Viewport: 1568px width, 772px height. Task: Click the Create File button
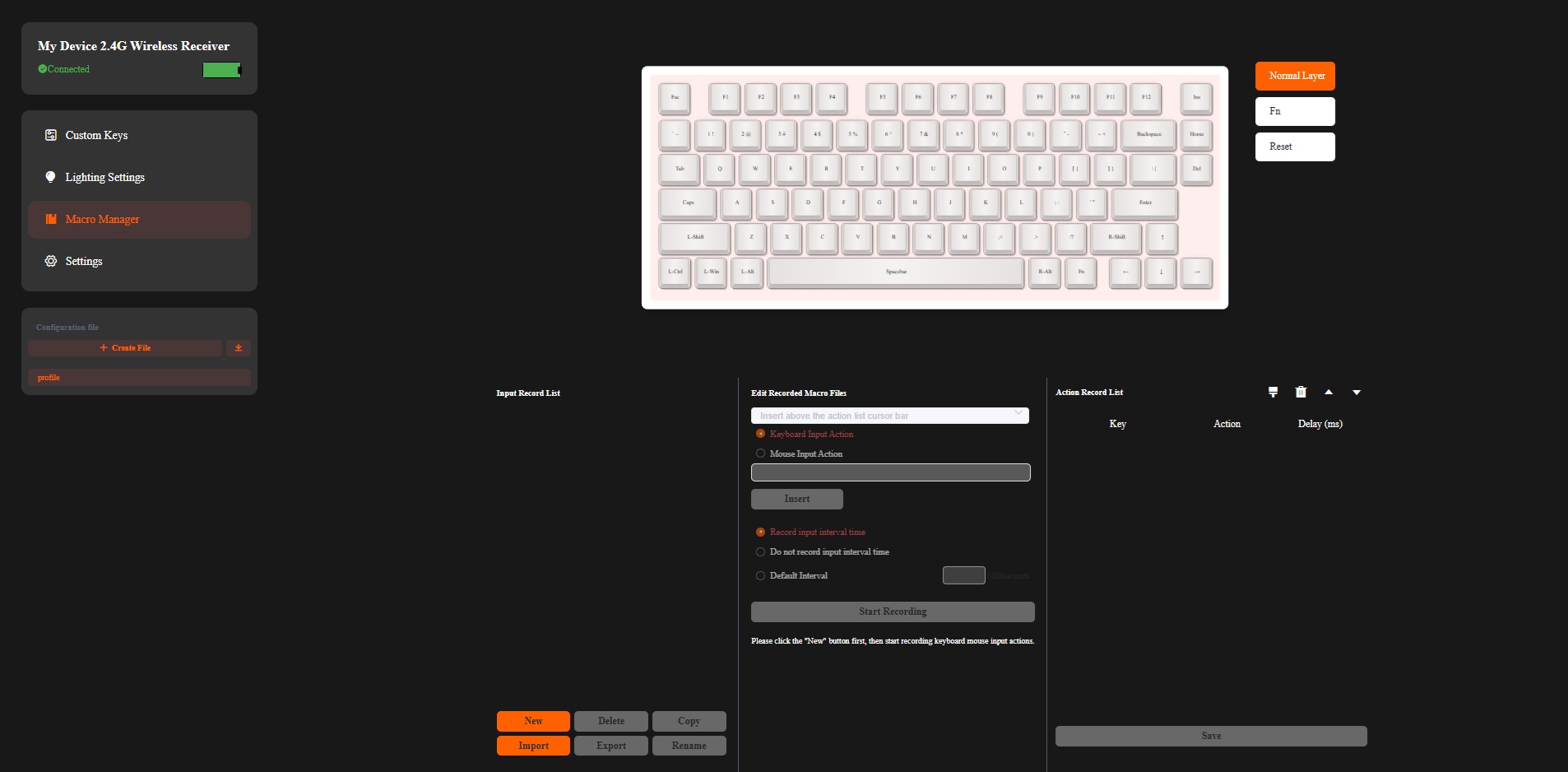(125, 348)
